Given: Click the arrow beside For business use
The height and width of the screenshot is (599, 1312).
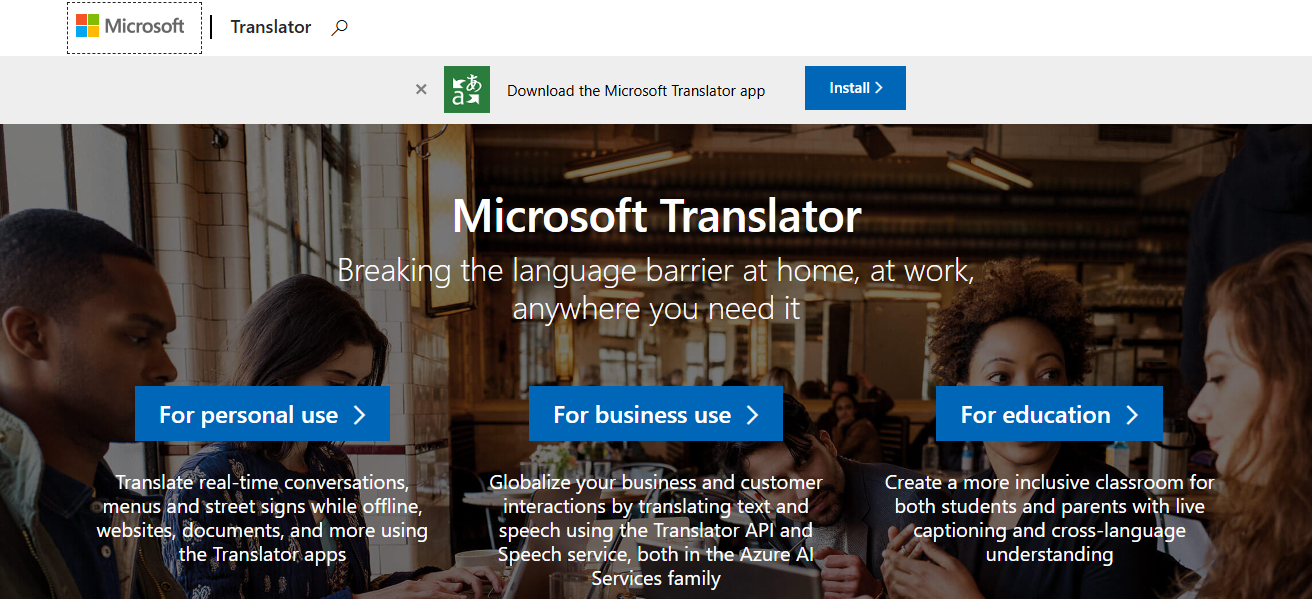Looking at the screenshot, I should (752, 416).
